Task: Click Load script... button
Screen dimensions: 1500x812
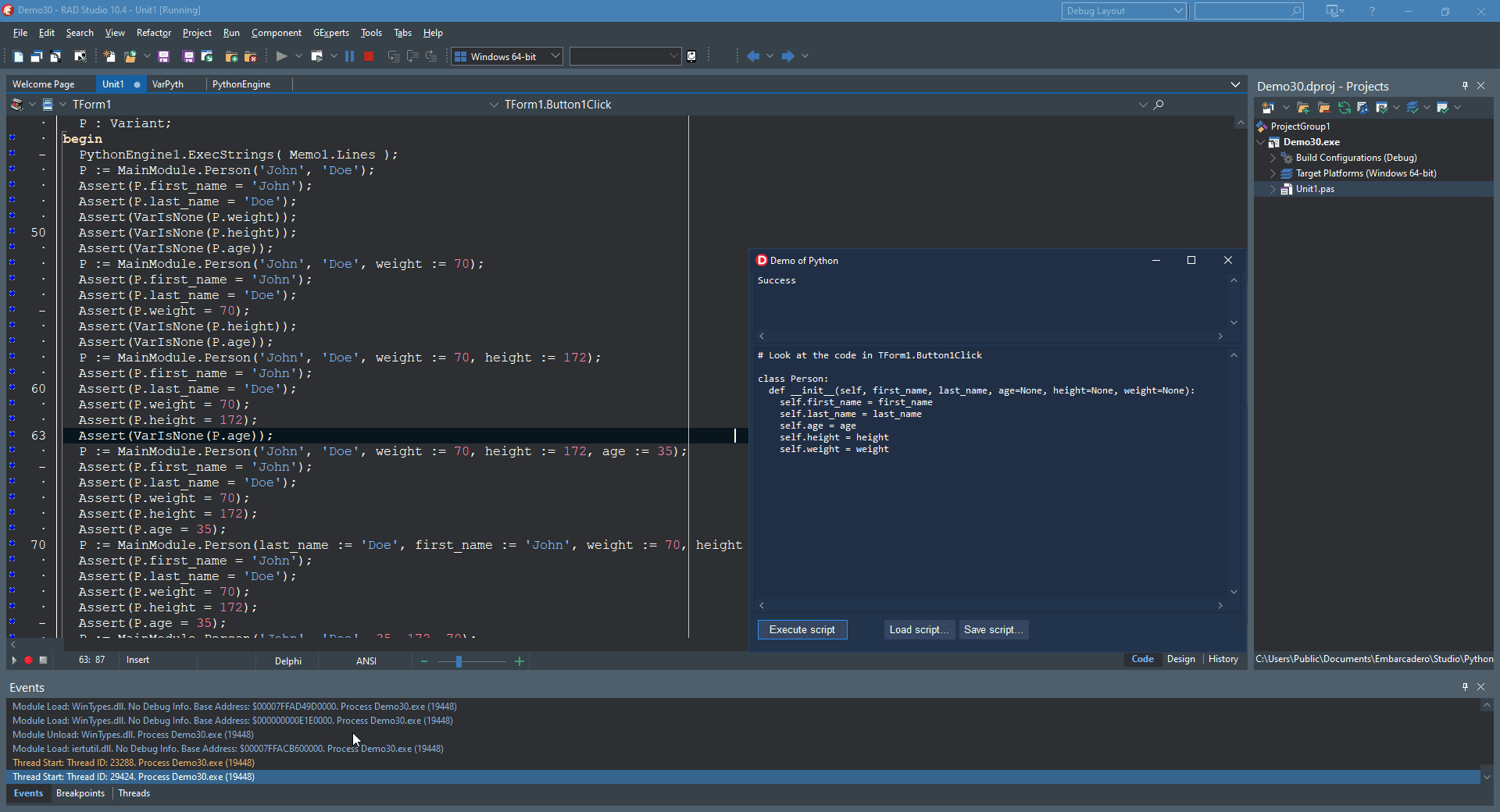Action: tap(919, 629)
